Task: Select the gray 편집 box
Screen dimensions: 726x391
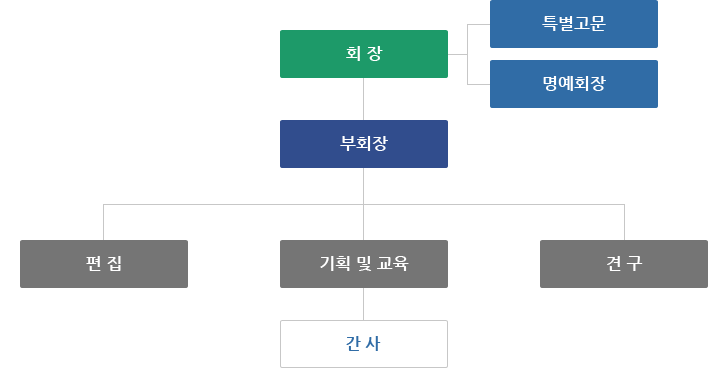Action: (x=104, y=264)
